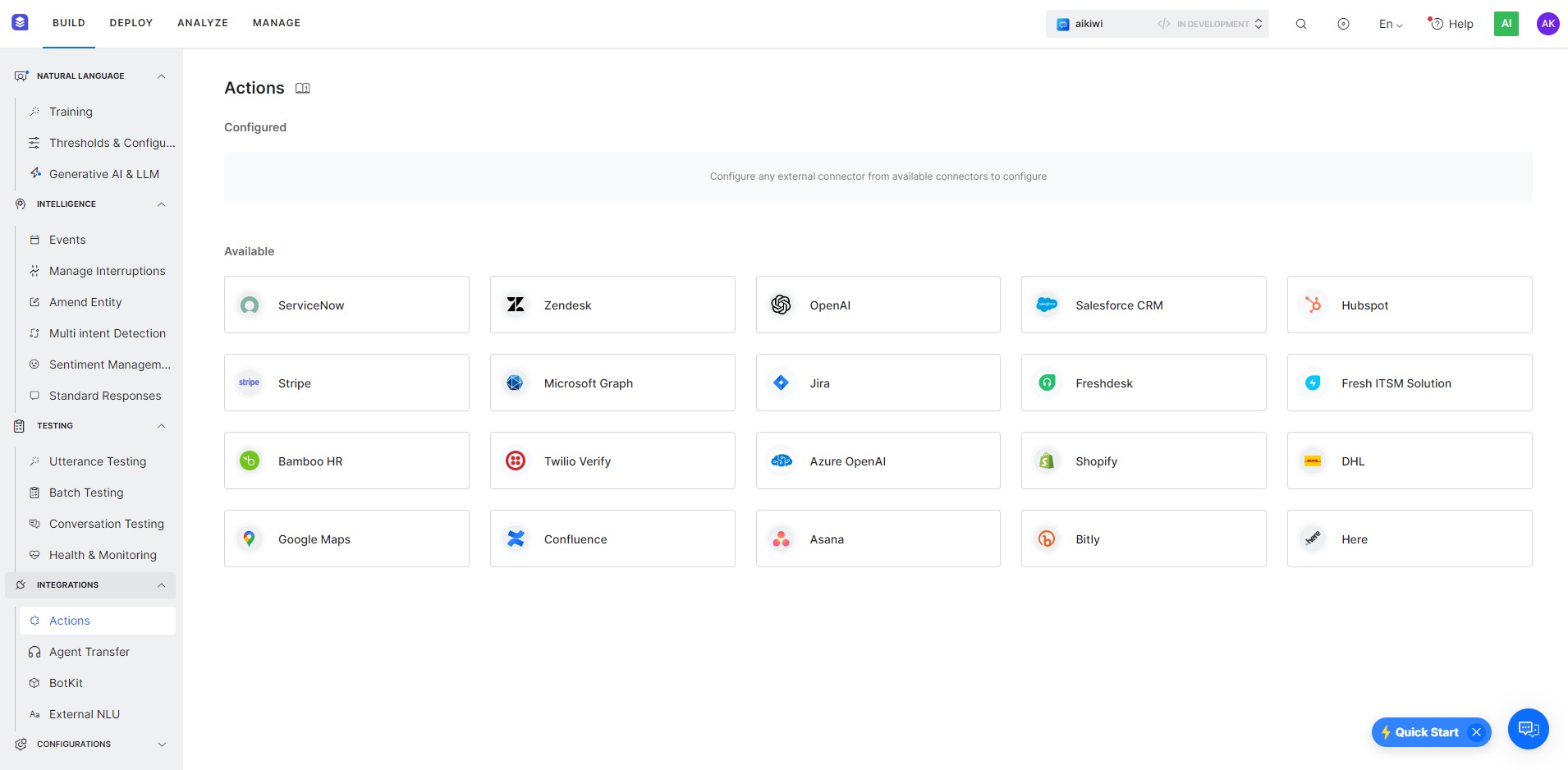Open the chat support bubble button
The image size is (1568, 770).
[x=1529, y=729]
